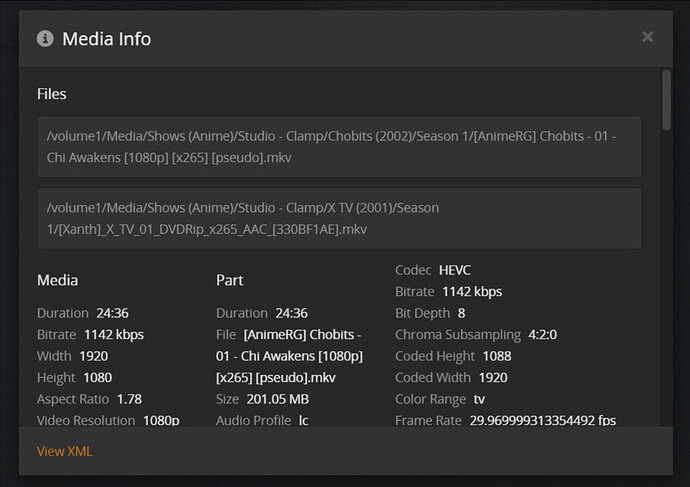Screen dimensions: 690x487
Task: Click the Bit Depth value 8
Action: tap(462, 313)
